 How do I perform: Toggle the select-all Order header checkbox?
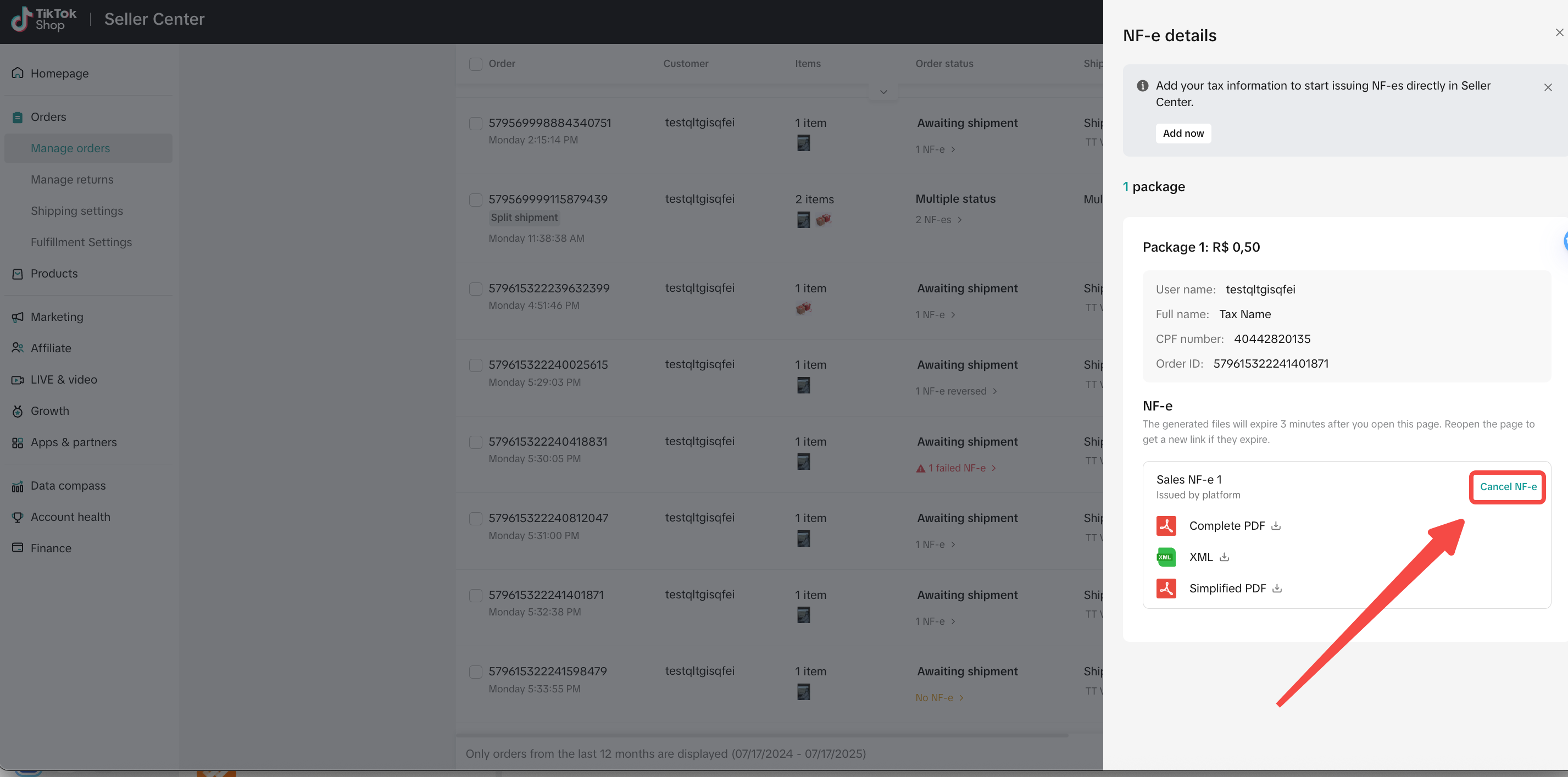(x=475, y=64)
